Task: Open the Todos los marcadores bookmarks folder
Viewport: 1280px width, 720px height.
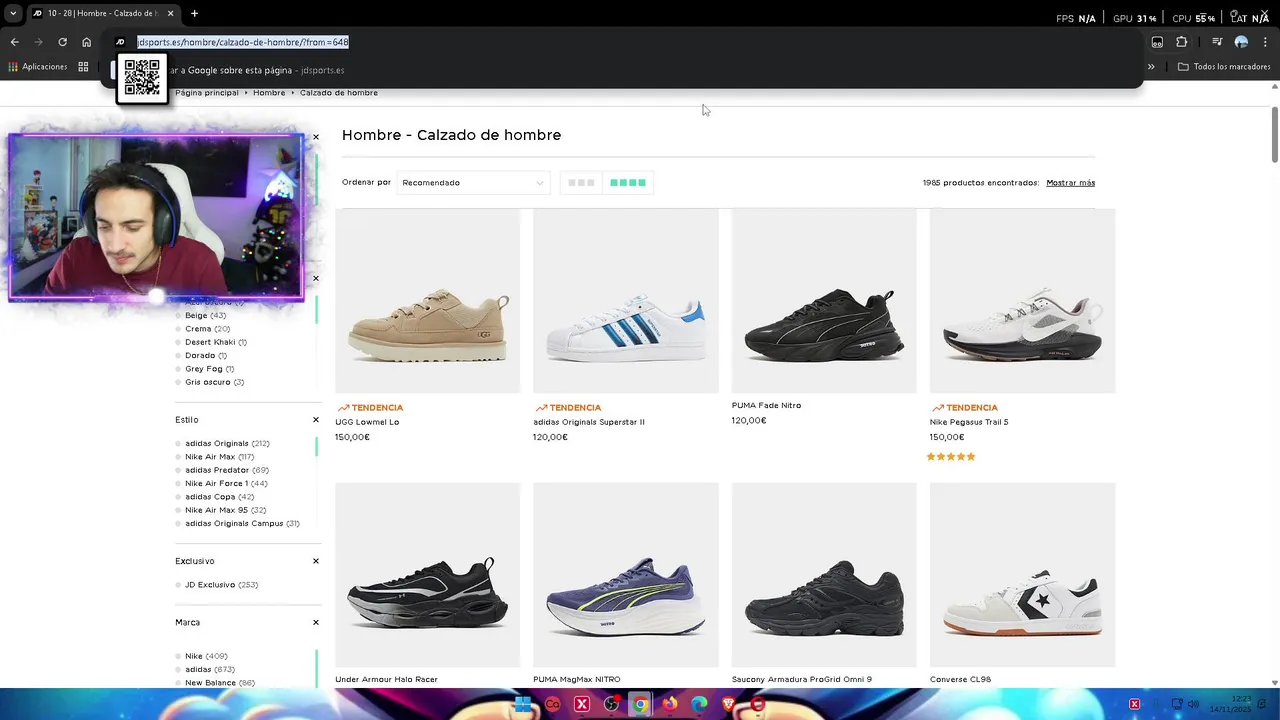Action: pyautogui.click(x=1224, y=67)
